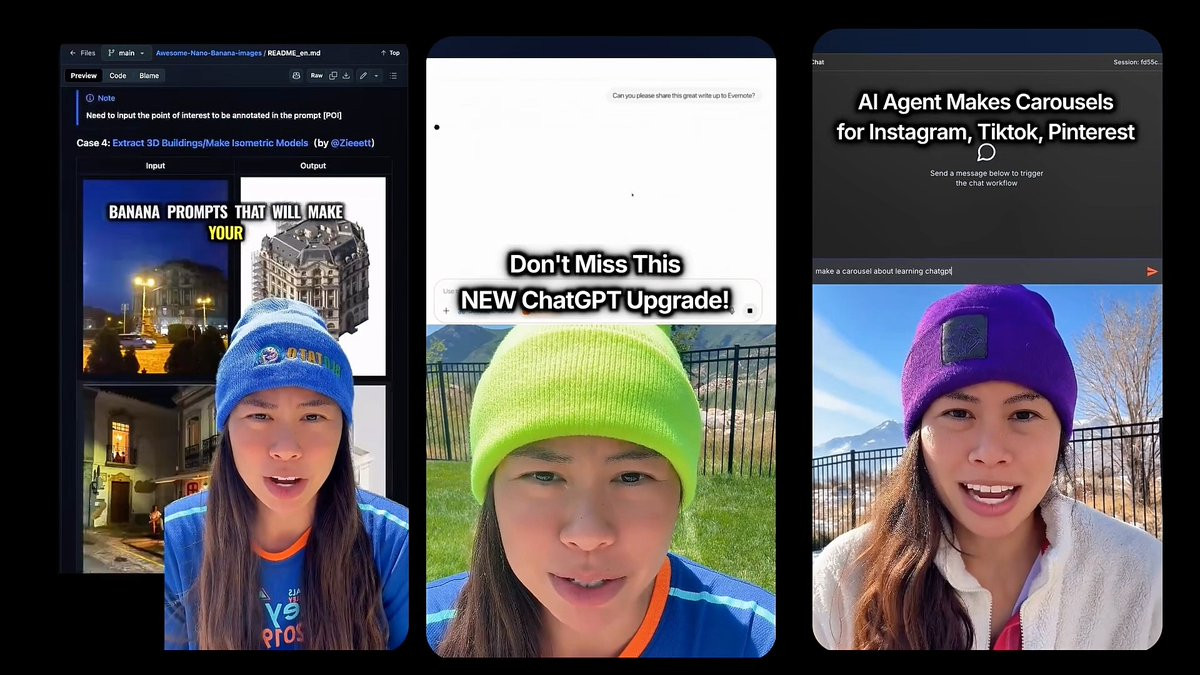Image resolution: width=1200 pixels, height=675 pixels.
Task: Expand the edit options dropdown arrow
Action: coord(376,76)
